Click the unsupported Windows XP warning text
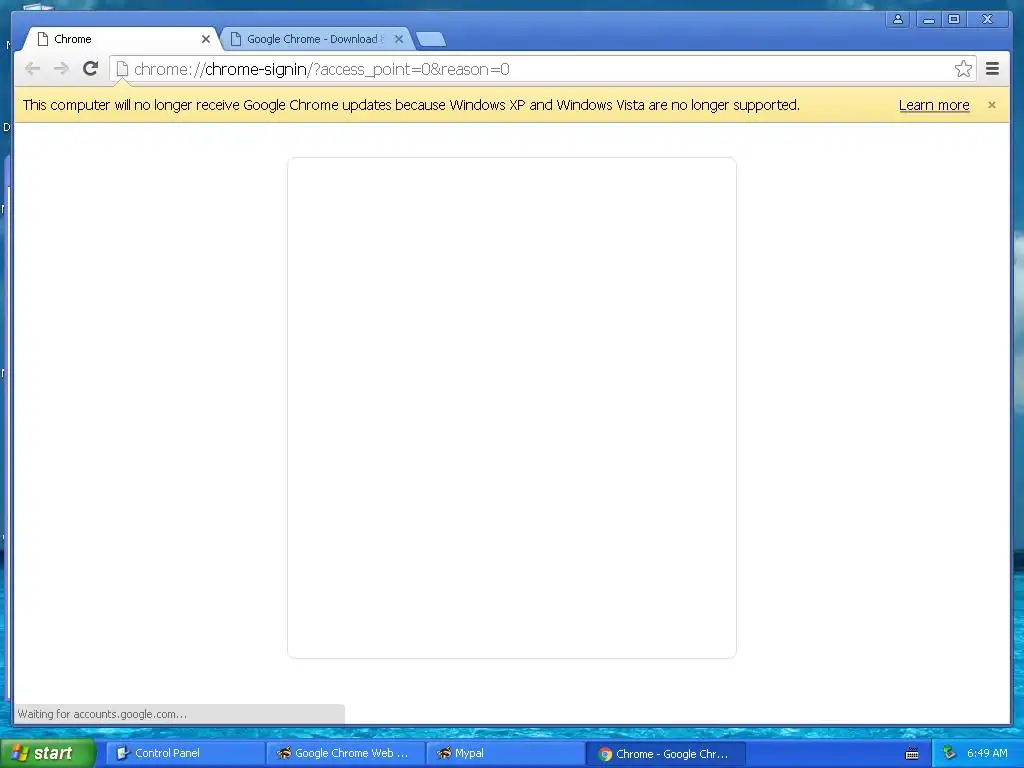This screenshot has height=768, width=1024. point(411,105)
